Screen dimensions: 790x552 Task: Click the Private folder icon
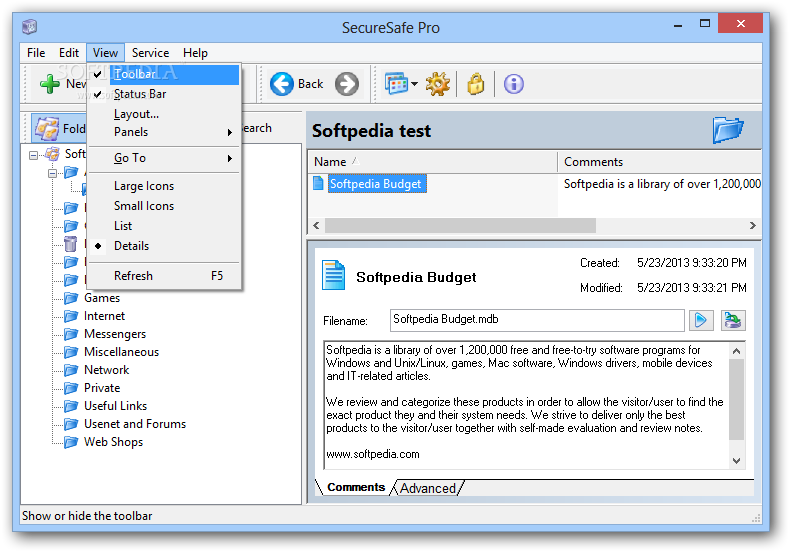pos(71,388)
